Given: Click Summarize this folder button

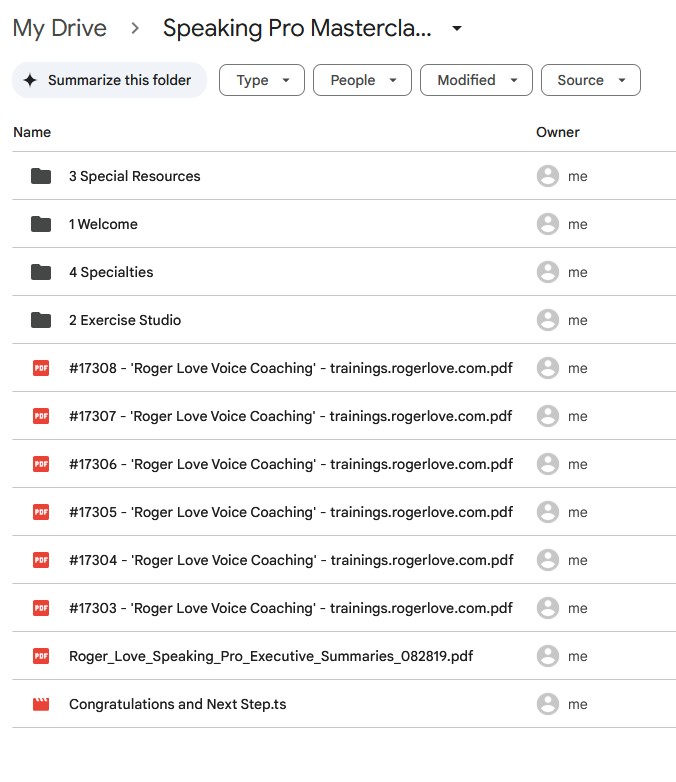Looking at the screenshot, I should pos(109,80).
